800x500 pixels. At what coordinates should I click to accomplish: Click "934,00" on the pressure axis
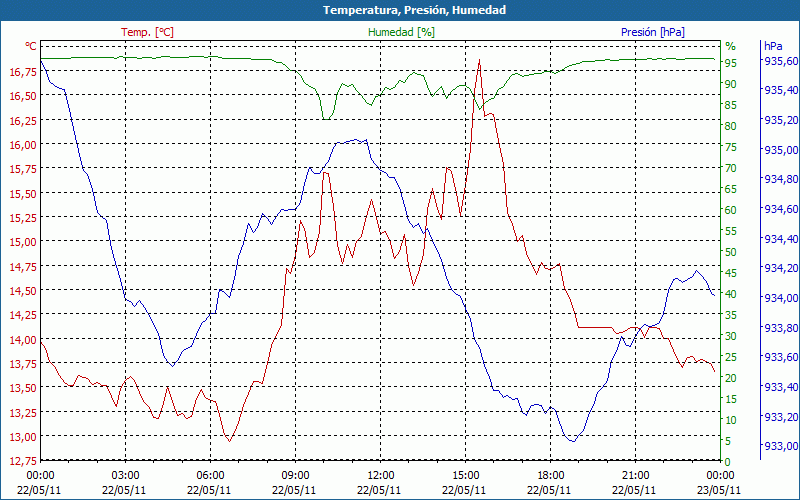click(781, 298)
